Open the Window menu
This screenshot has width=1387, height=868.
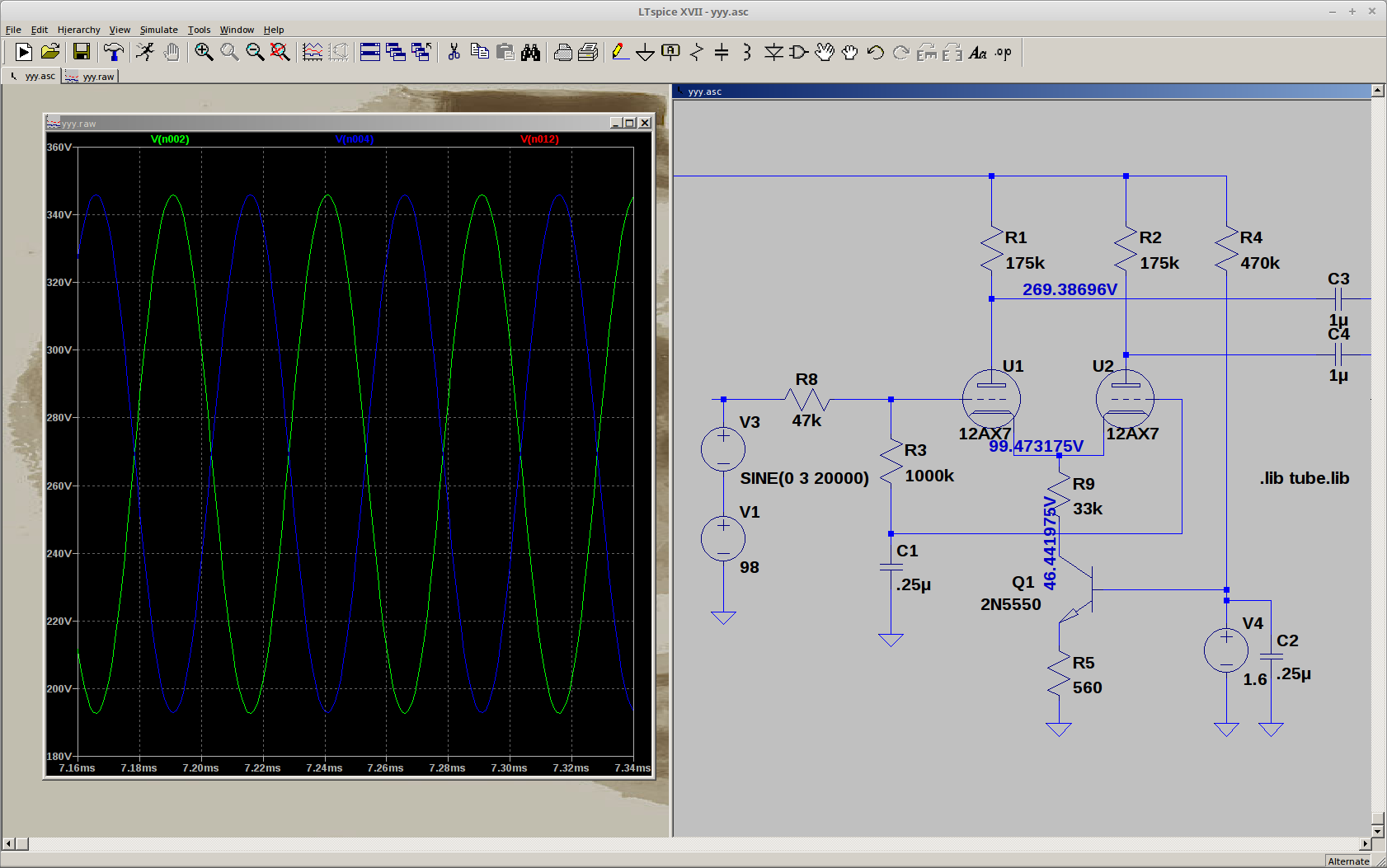[x=237, y=30]
